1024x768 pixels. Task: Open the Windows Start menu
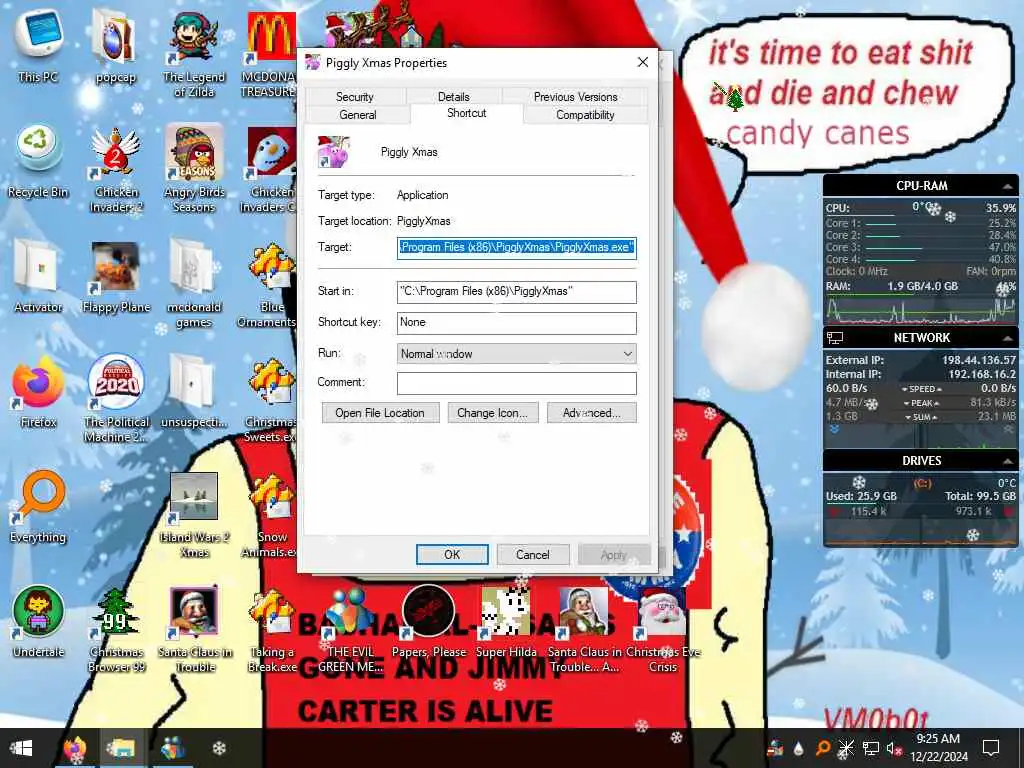[x=21, y=748]
